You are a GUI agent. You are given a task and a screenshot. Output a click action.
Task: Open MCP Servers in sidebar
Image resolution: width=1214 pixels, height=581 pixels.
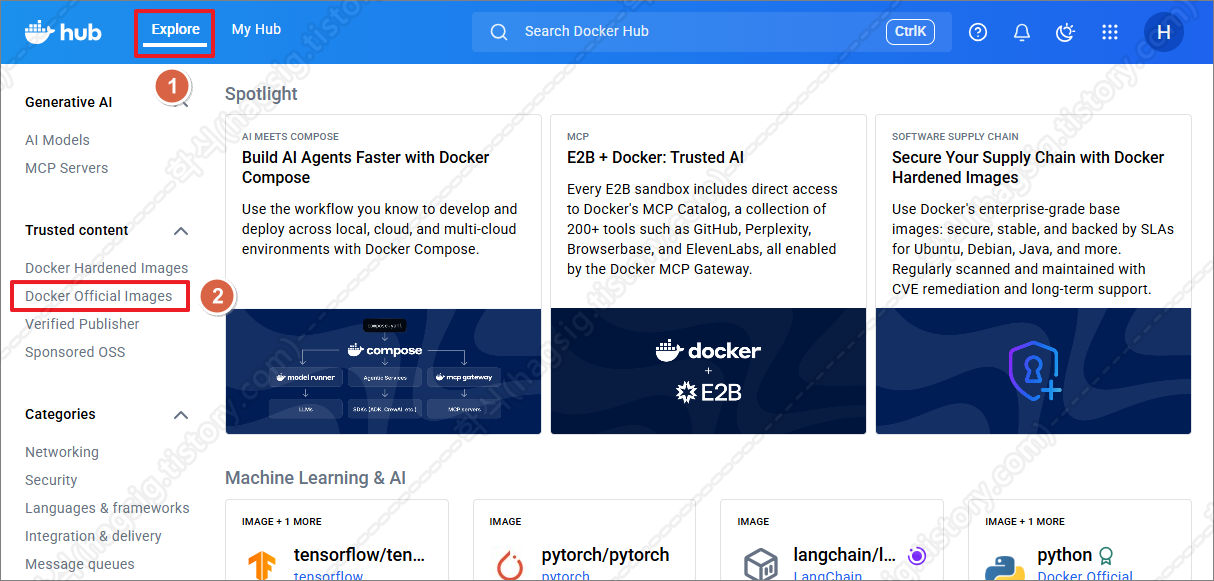(67, 168)
